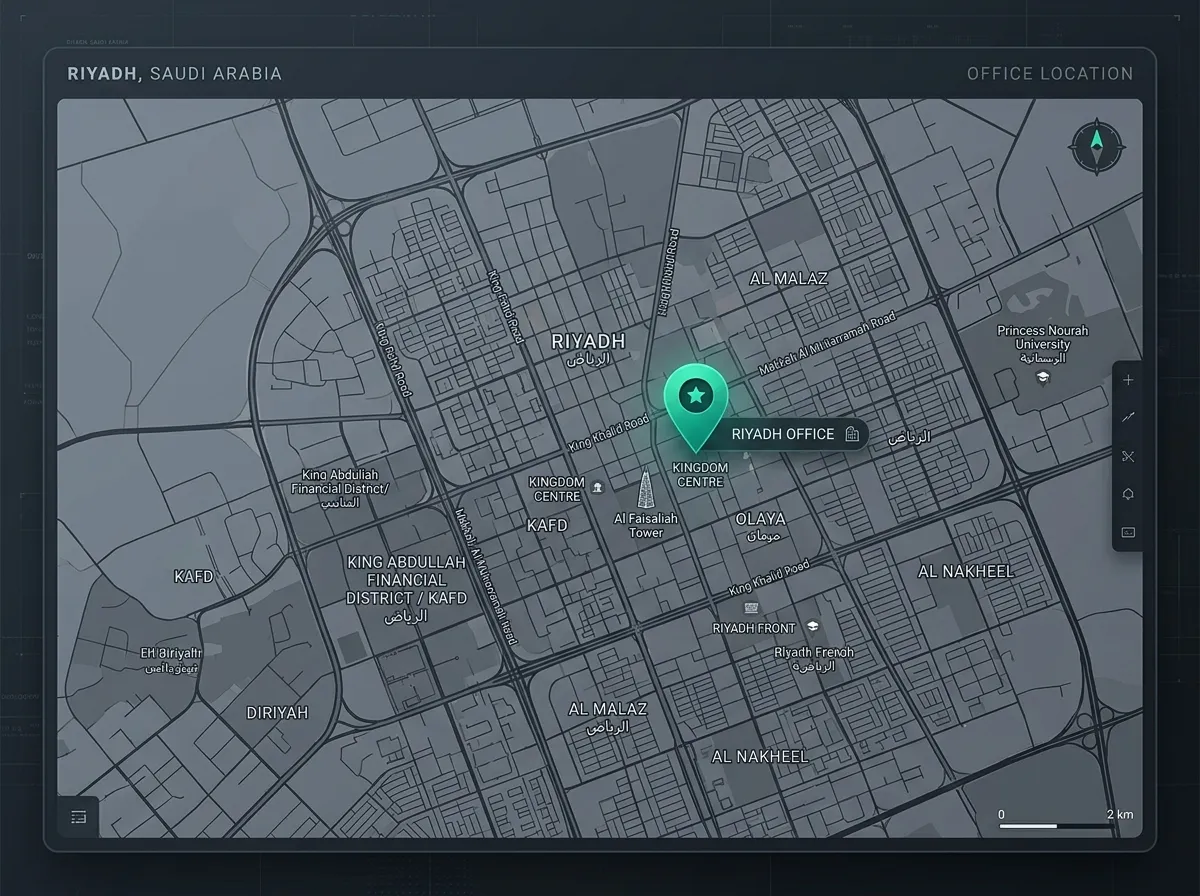Click the "Riyadh French" place label
The image size is (1200, 896).
(814, 652)
